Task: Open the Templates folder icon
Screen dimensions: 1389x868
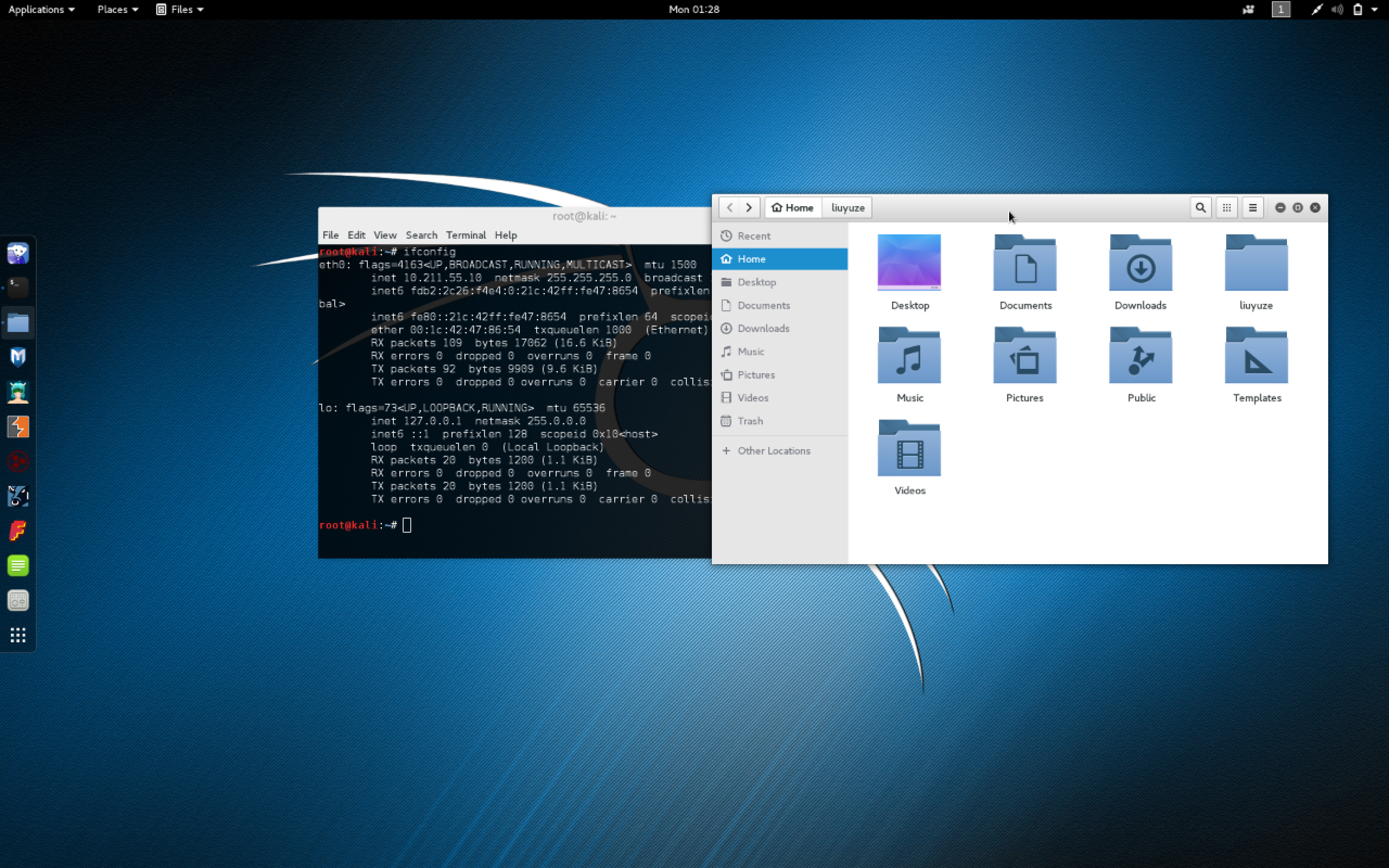Action: pos(1256,355)
